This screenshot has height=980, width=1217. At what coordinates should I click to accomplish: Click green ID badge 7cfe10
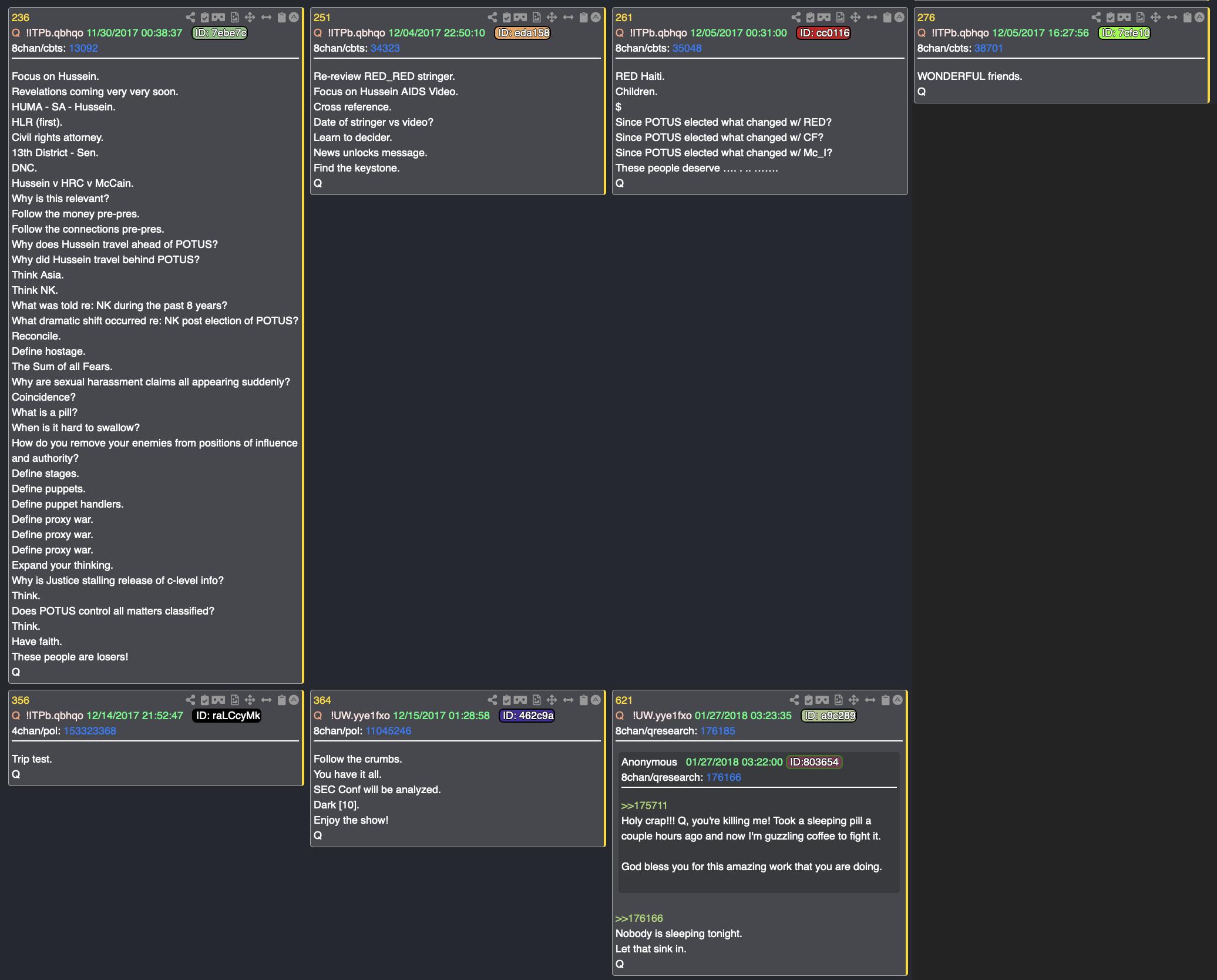[1125, 33]
